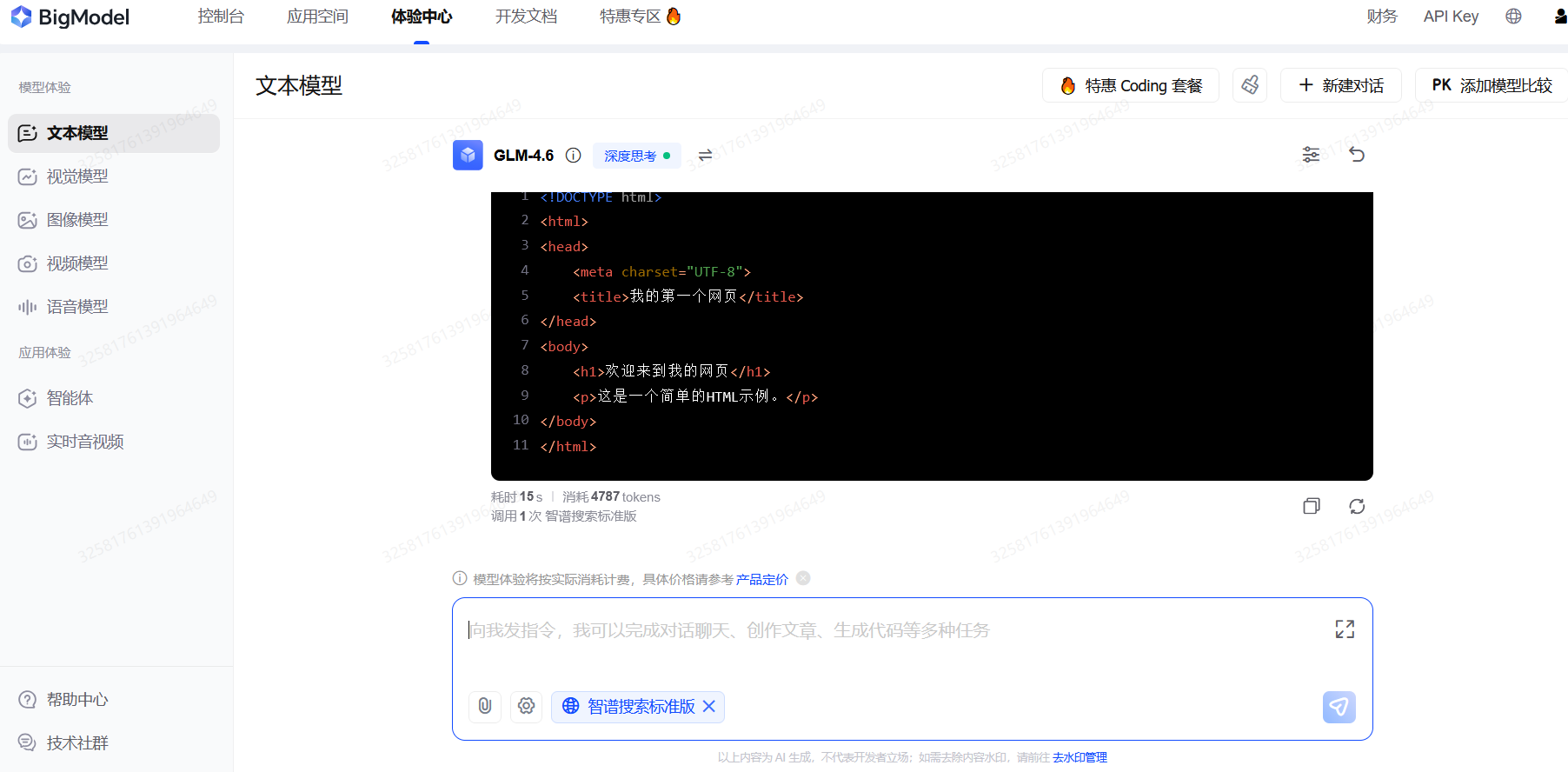This screenshot has height=772, width=1568.
Task: Open the 开发文档 tab
Action: point(526,17)
